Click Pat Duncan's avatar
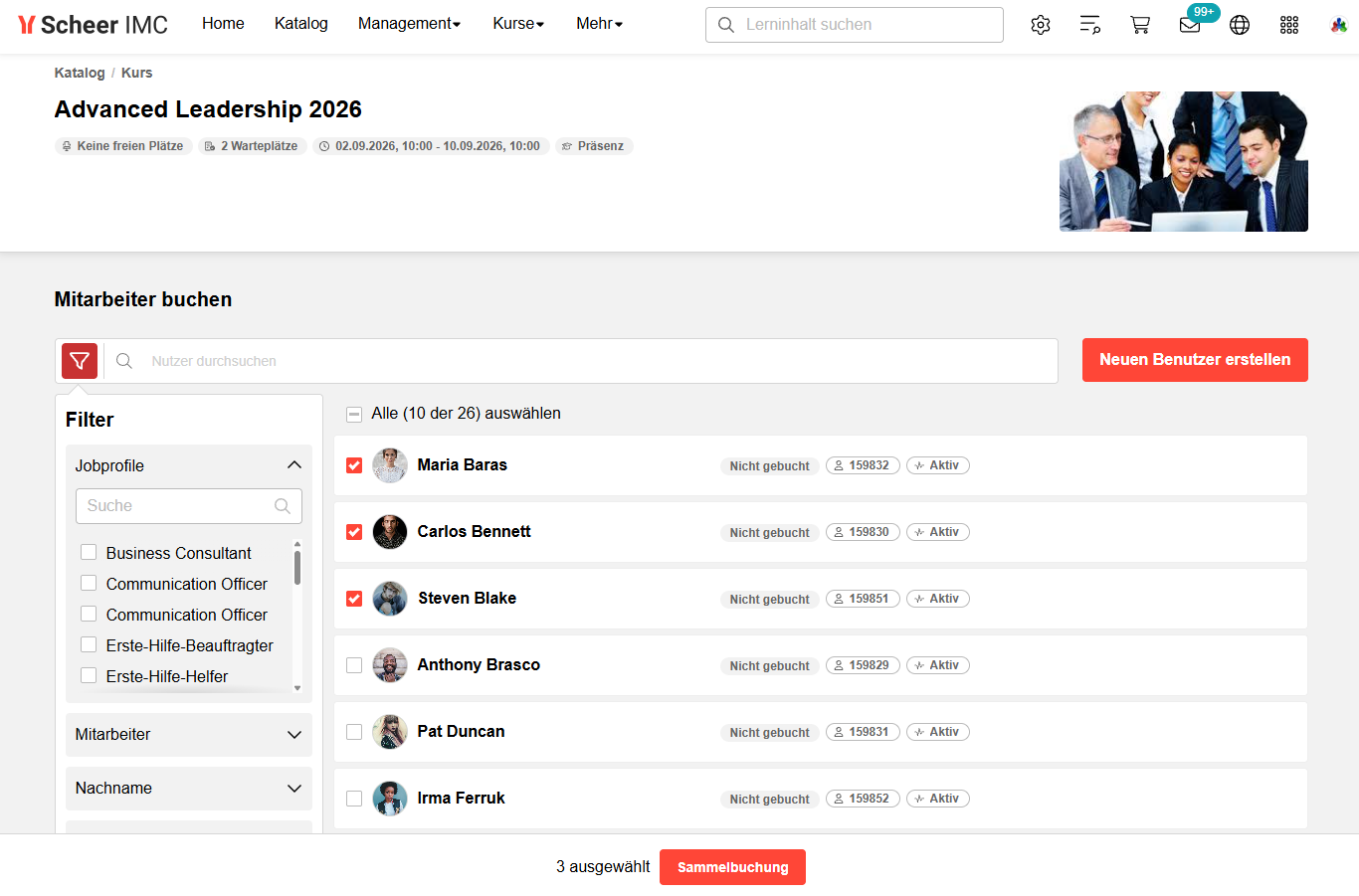The width and height of the screenshot is (1359, 896). (390, 732)
